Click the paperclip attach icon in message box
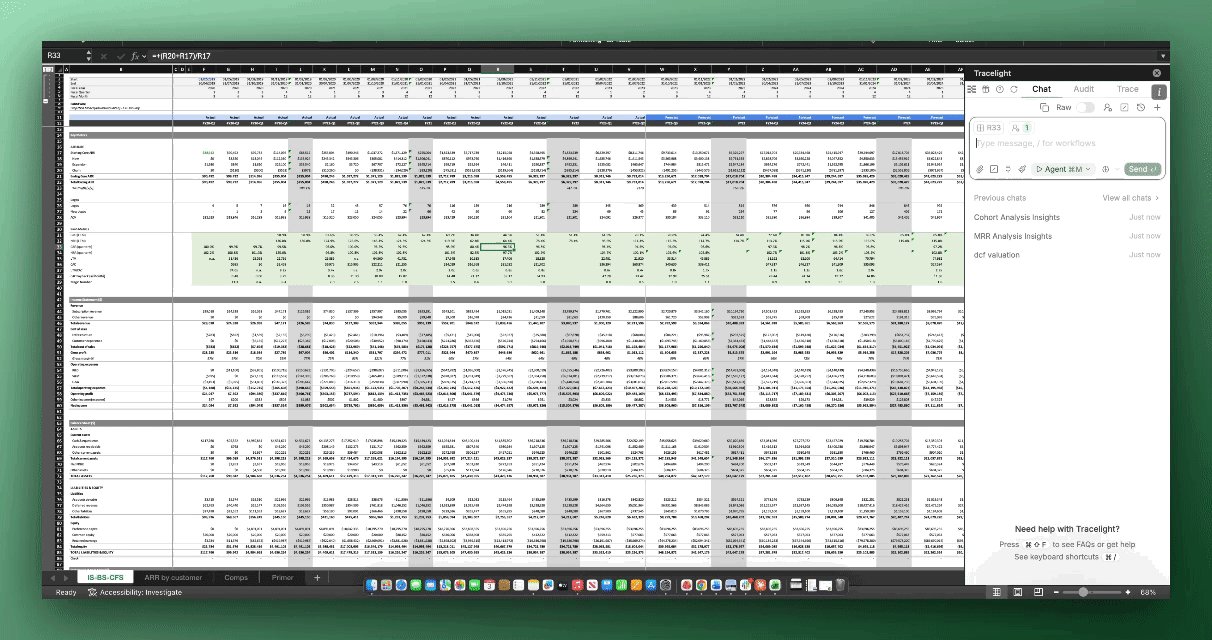Image resolution: width=1212 pixels, height=640 pixels. click(x=980, y=169)
